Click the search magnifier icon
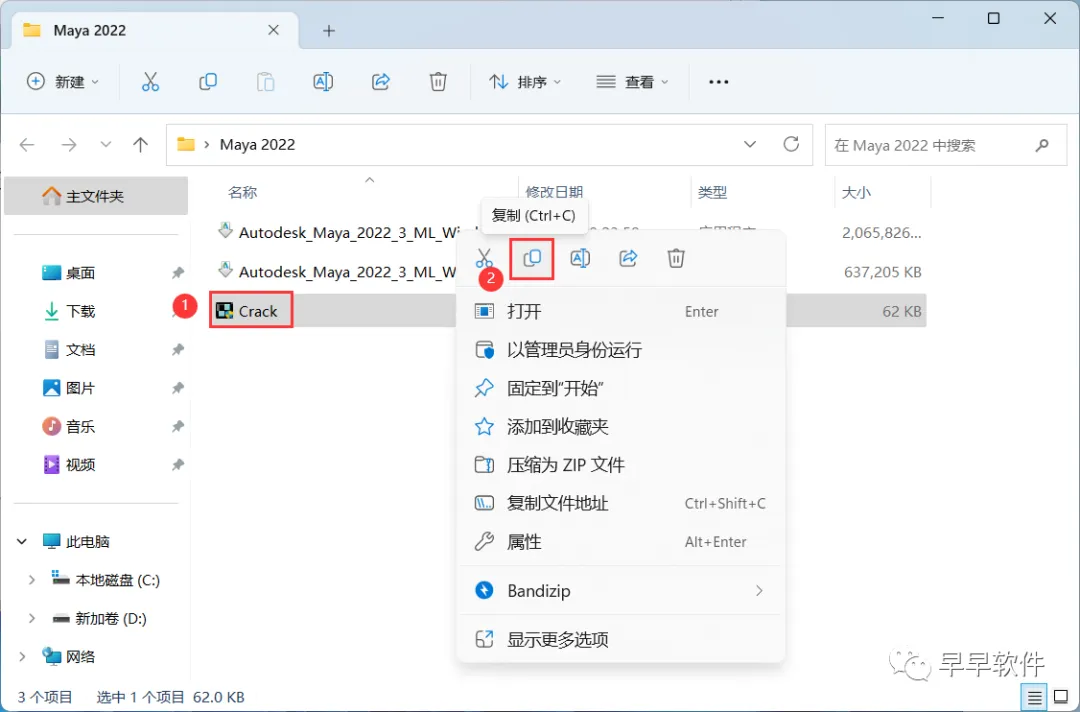This screenshot has width=1080, height=712. tap(1042, 145)
